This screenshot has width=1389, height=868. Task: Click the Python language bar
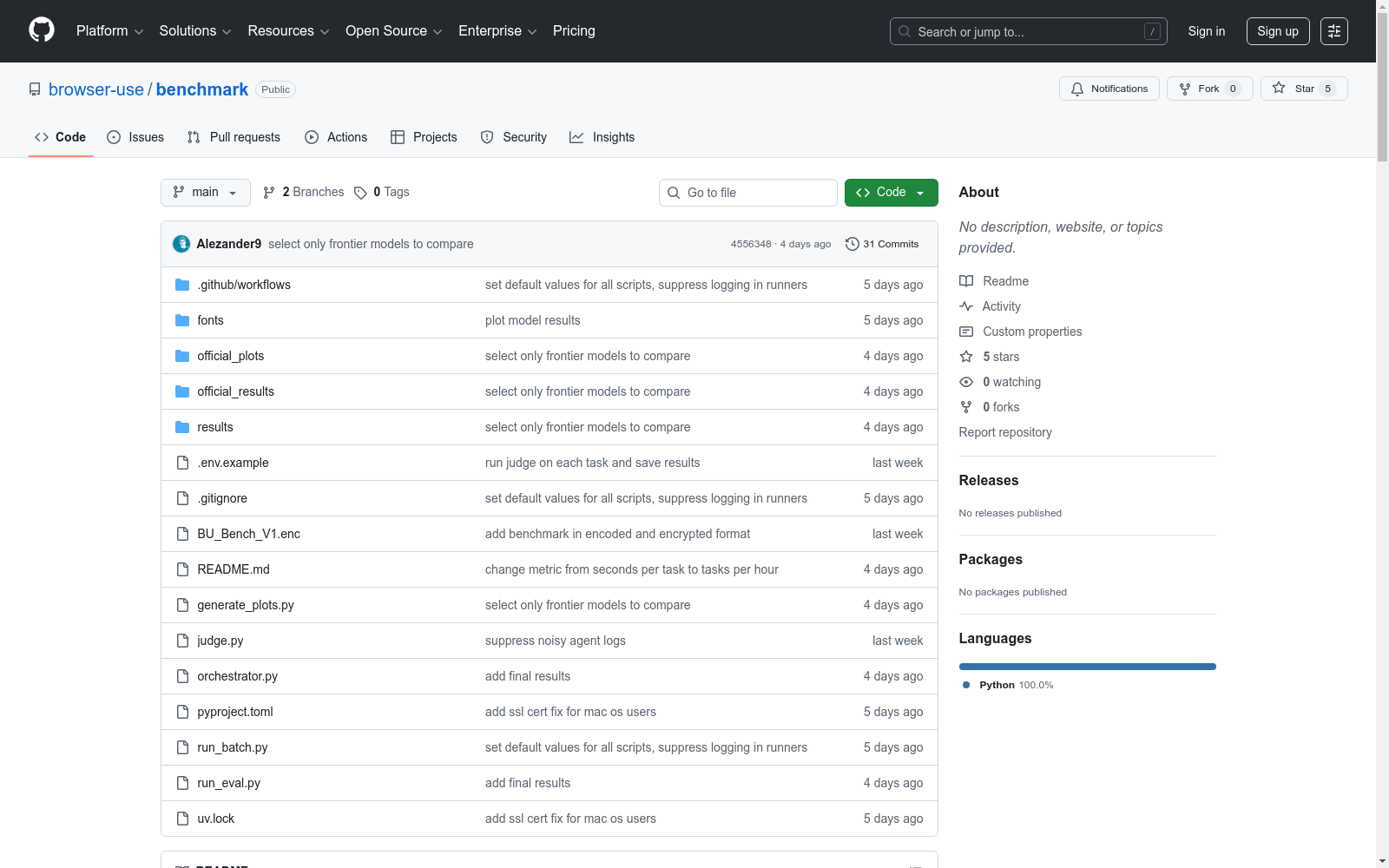pyautogui.click(x=1088, y=667)
